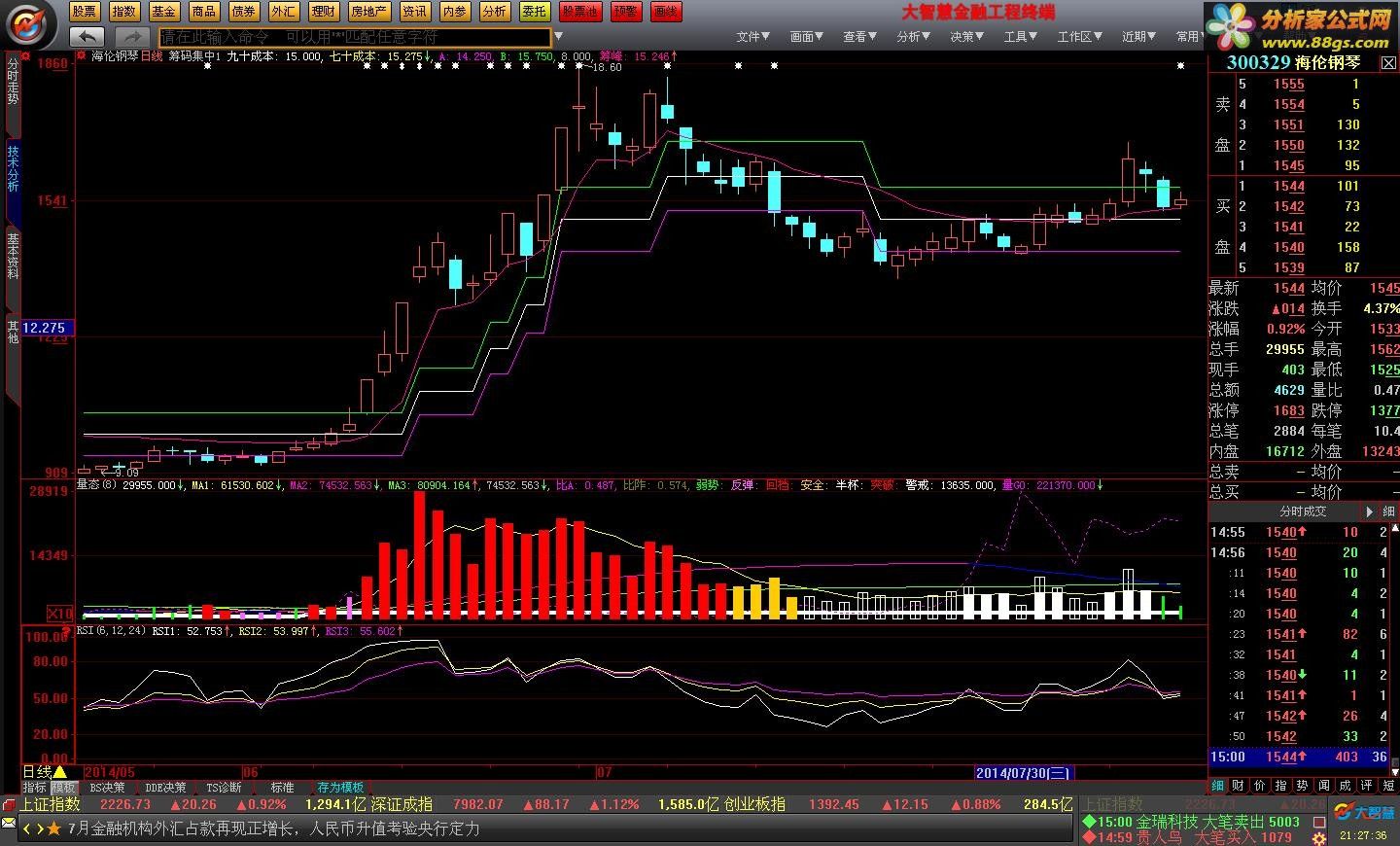Open the 决策 decision menu

(x=966, y=36)
